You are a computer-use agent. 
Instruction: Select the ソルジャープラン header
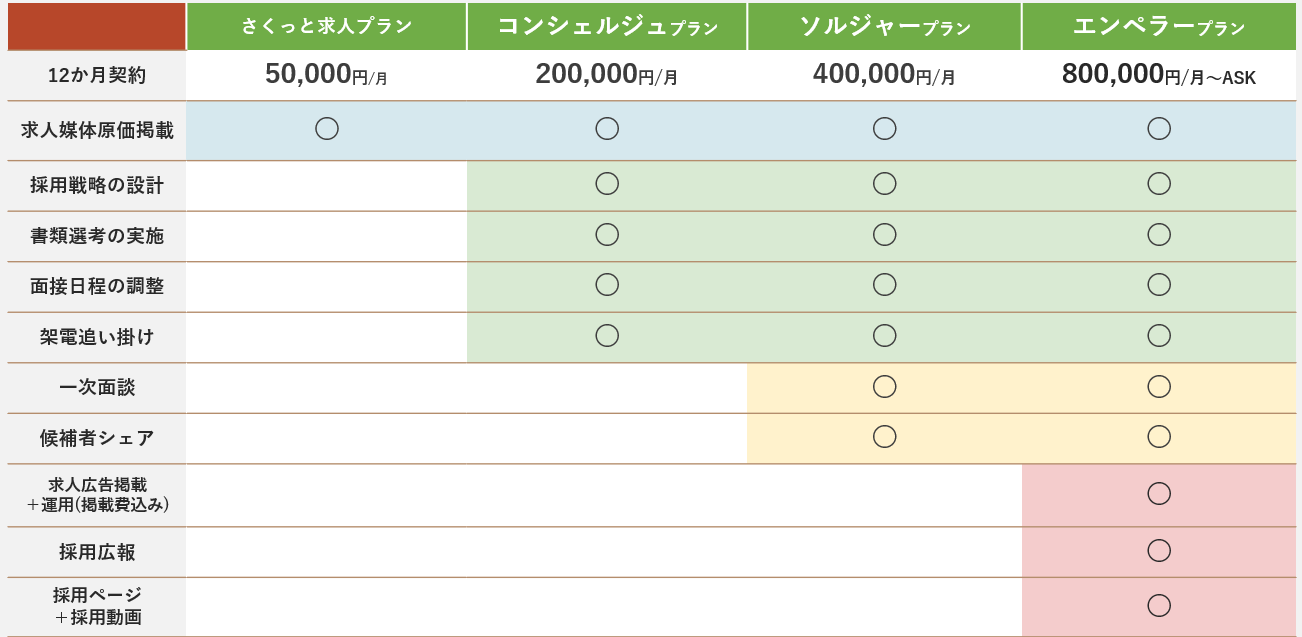884,26
